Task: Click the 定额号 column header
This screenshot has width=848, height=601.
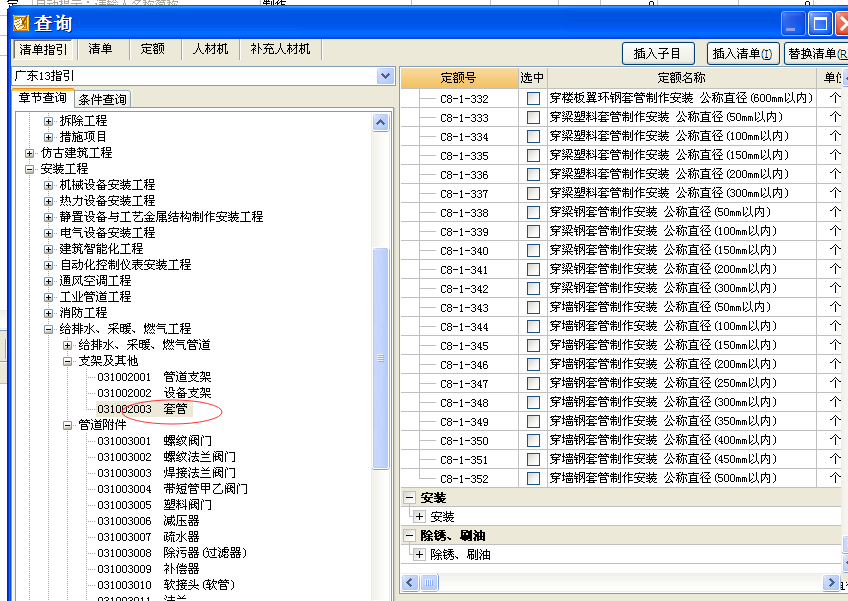Action: (459, 78)
